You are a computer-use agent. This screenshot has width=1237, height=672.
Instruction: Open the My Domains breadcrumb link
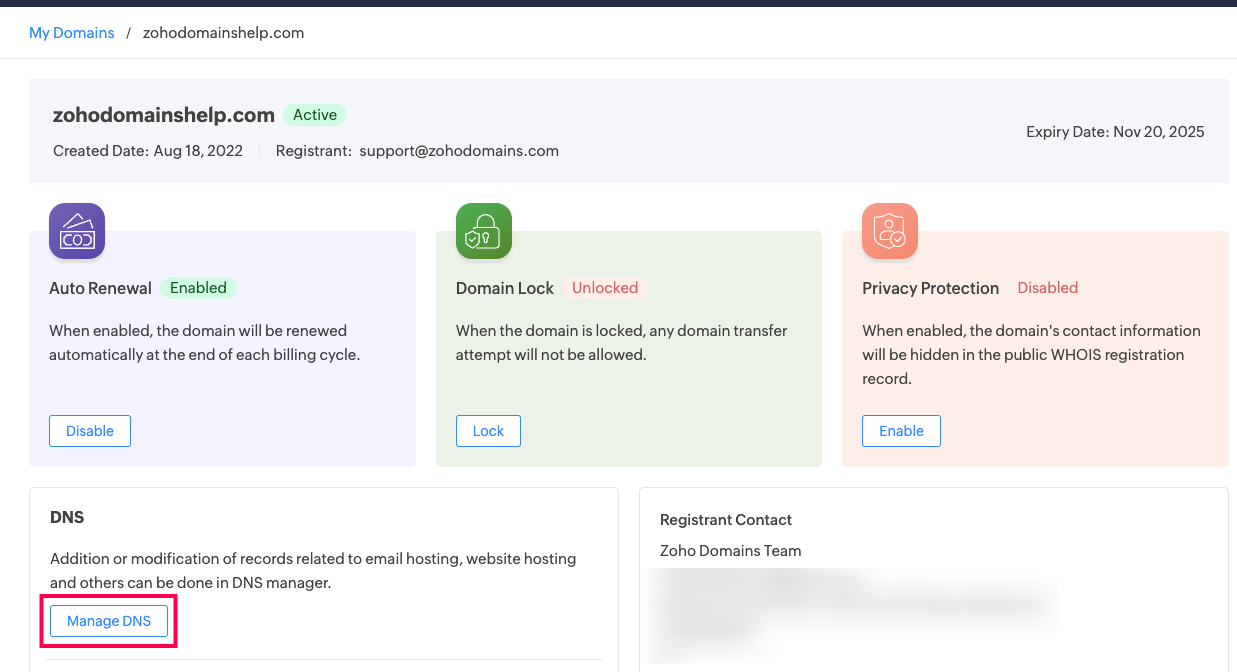pos(72,33)
